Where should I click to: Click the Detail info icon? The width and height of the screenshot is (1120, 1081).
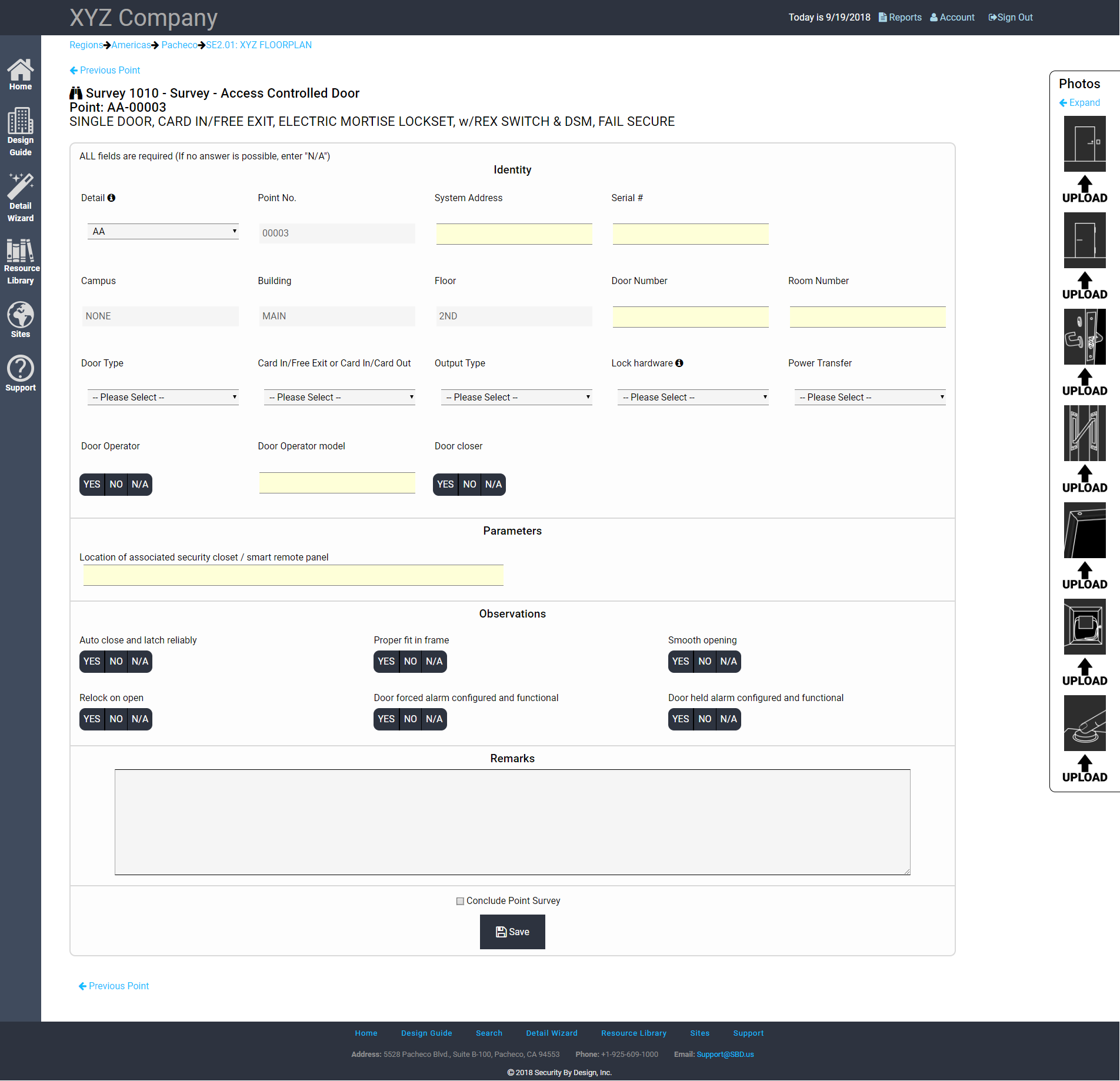[111, 198]
